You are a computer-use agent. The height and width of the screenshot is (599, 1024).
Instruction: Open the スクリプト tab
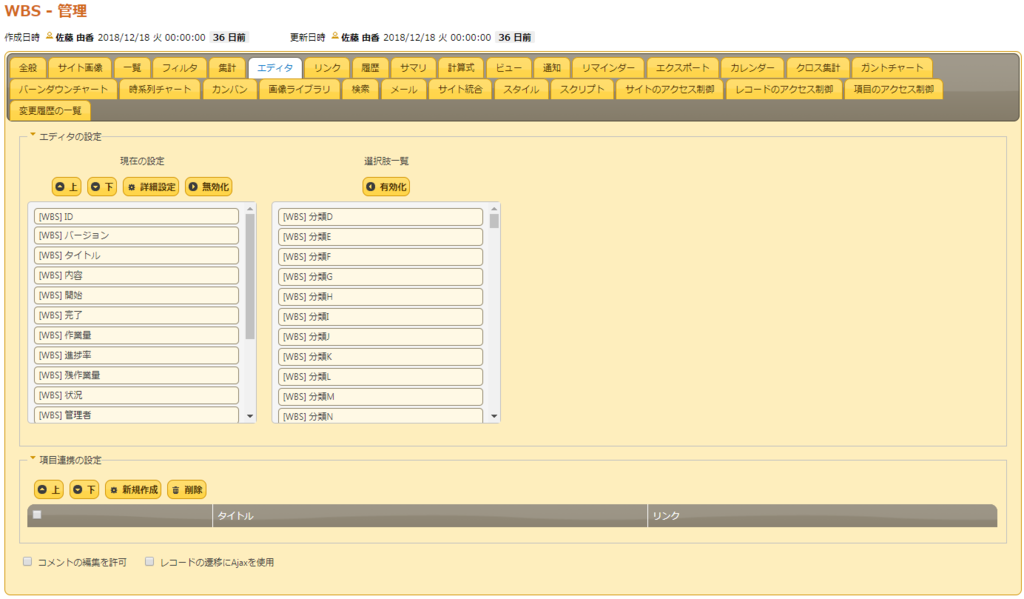tap(582, 89)
